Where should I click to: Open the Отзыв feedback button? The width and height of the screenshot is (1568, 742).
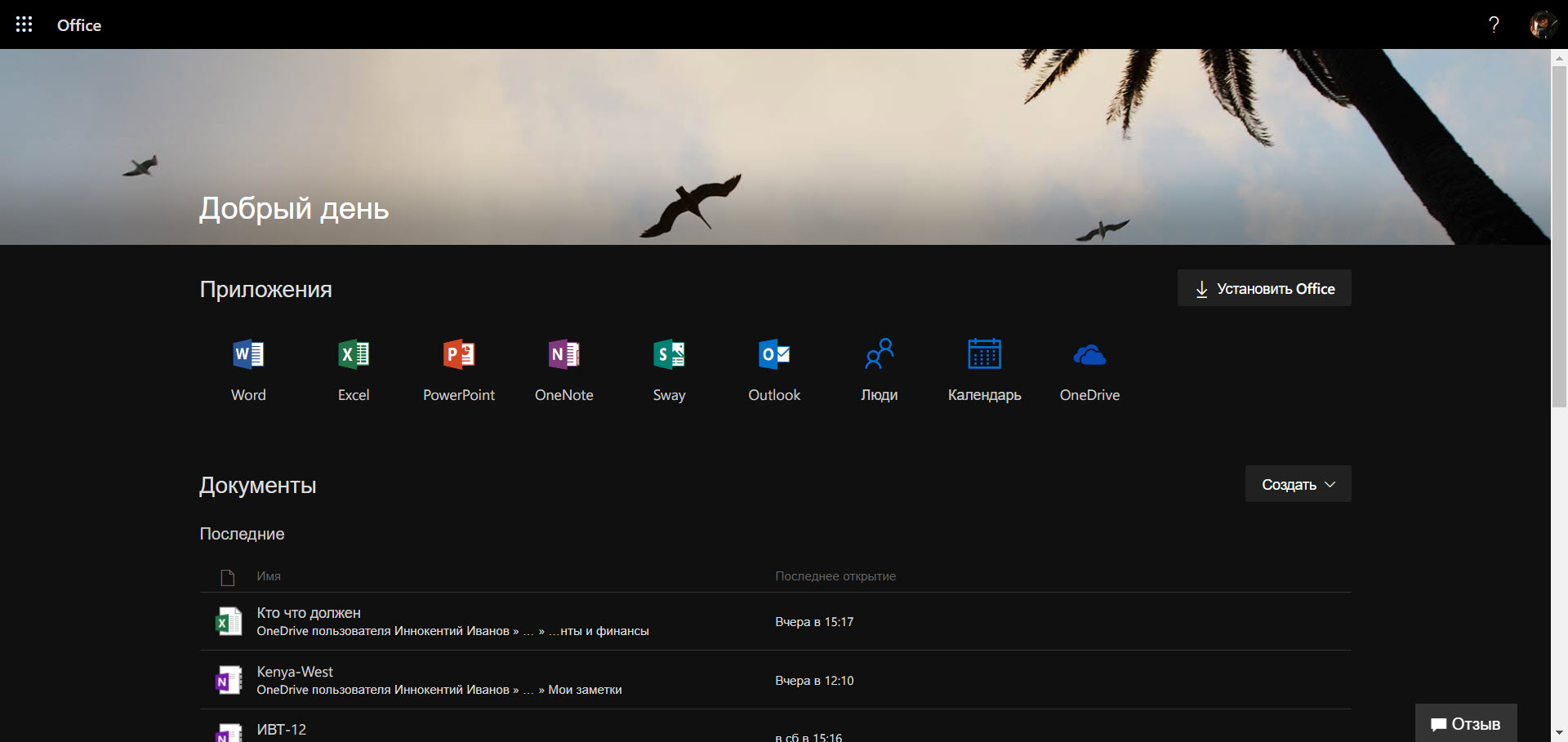[x=1466, y=723]
